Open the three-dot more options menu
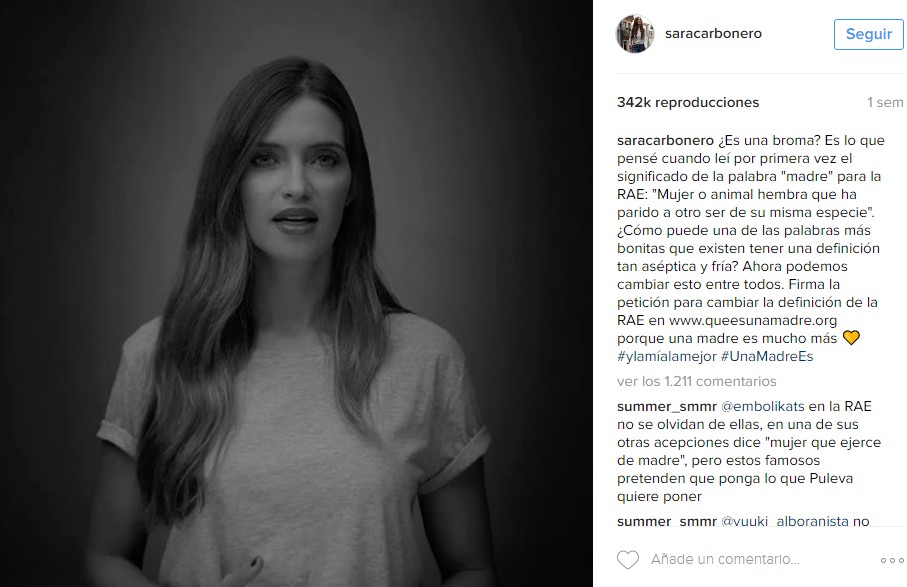The width and height of the screenshot is (907, 587). pyautogui.click(x=892, y=560)
